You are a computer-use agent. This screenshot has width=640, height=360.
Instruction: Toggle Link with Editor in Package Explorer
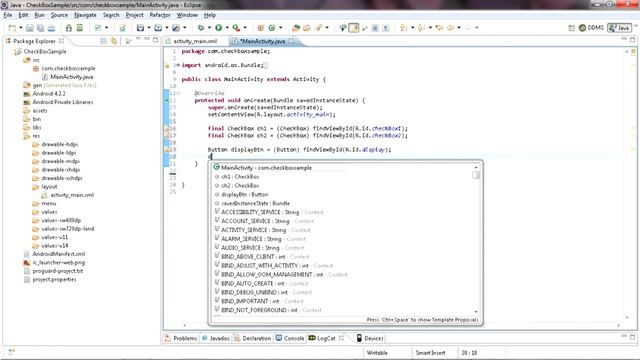coord(114,41)
